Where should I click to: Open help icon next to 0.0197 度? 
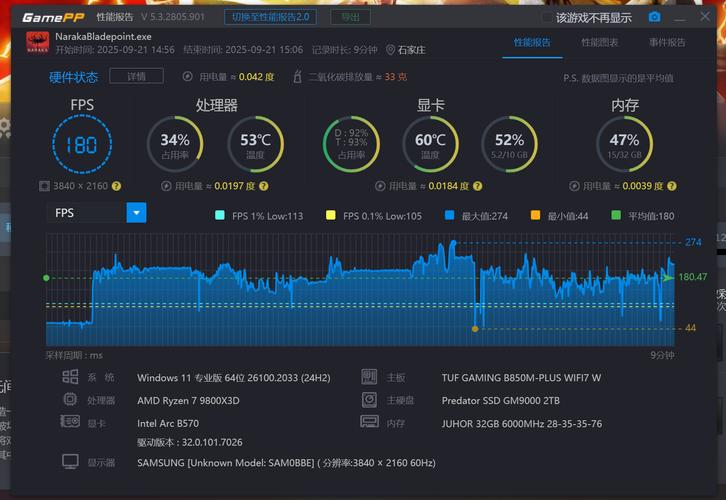264,186
